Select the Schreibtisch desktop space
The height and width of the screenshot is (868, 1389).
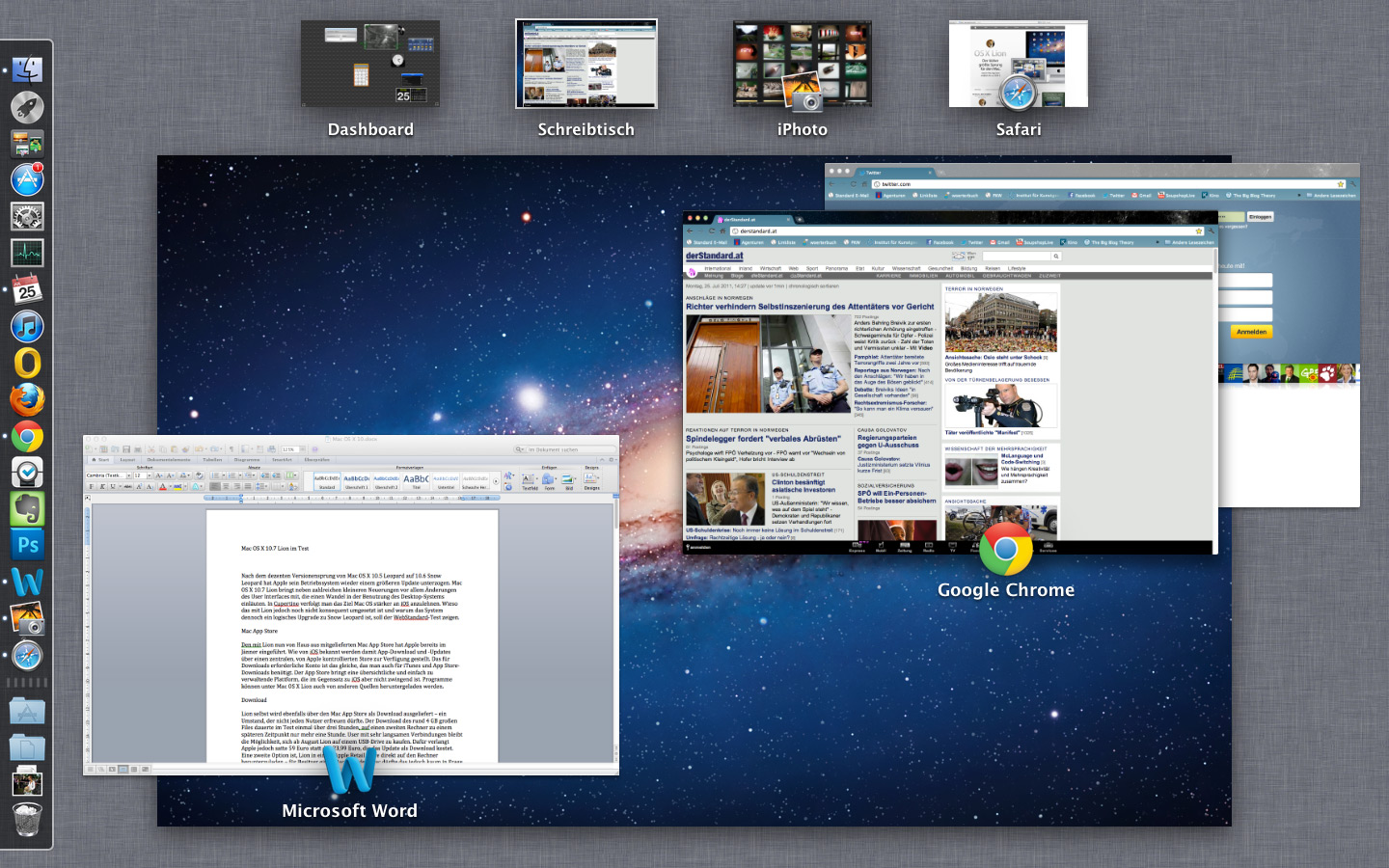pyautogui.click(x=586, y=64)
